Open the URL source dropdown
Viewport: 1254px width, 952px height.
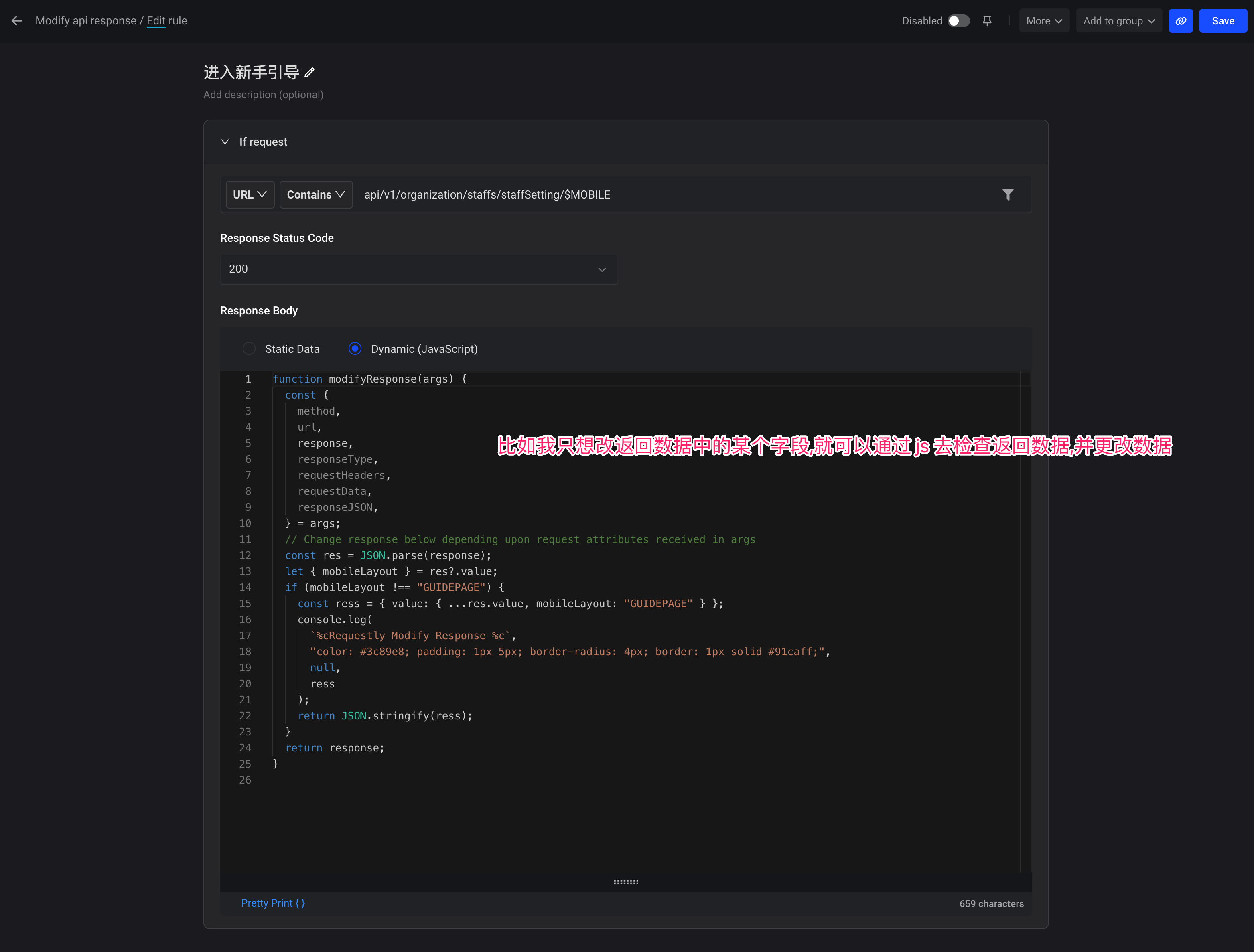250,195
